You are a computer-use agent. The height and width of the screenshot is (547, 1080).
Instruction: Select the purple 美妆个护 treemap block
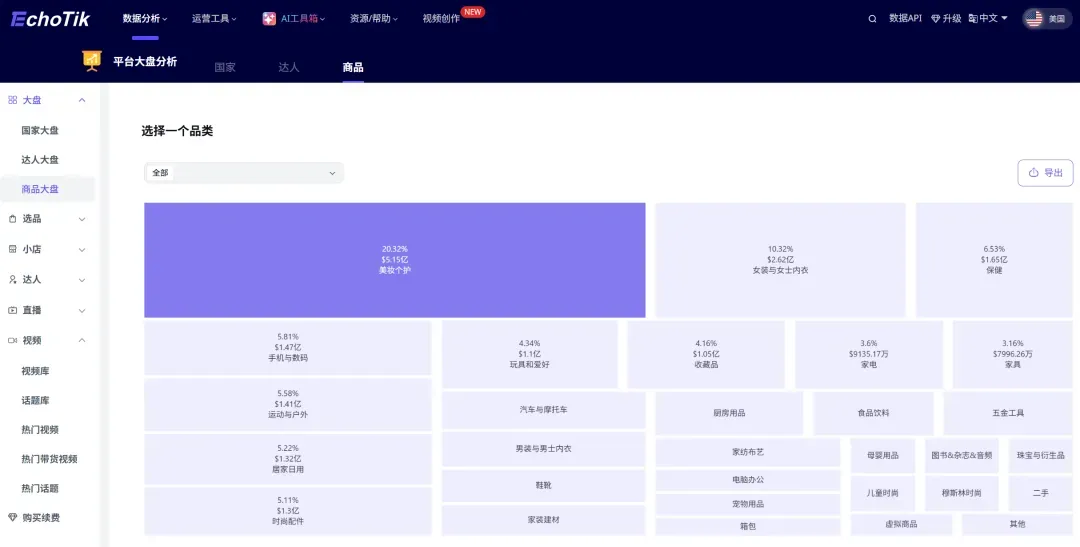click(x=395, y=260)
